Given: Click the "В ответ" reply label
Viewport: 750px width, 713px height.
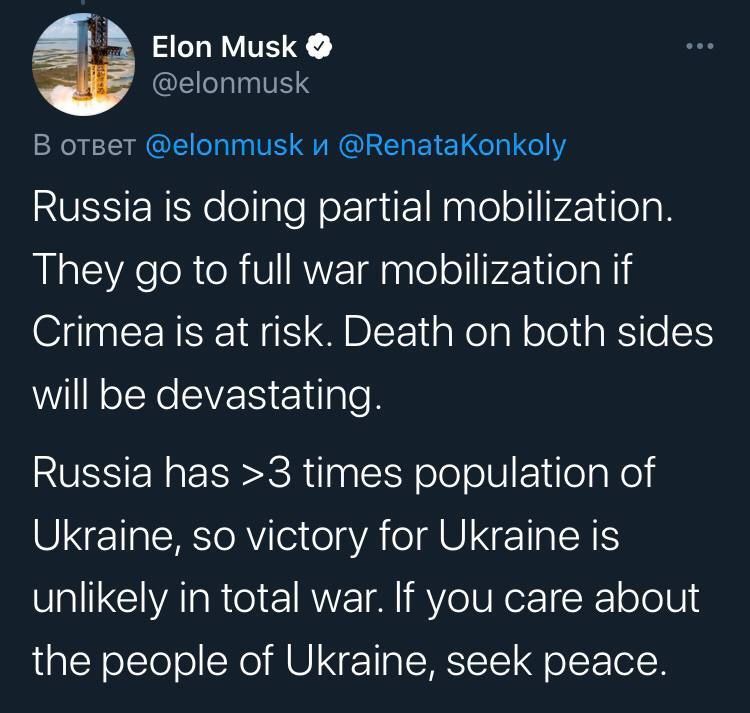Looking at the screenshot, I should pyautogui.click(x=84, y=145).
